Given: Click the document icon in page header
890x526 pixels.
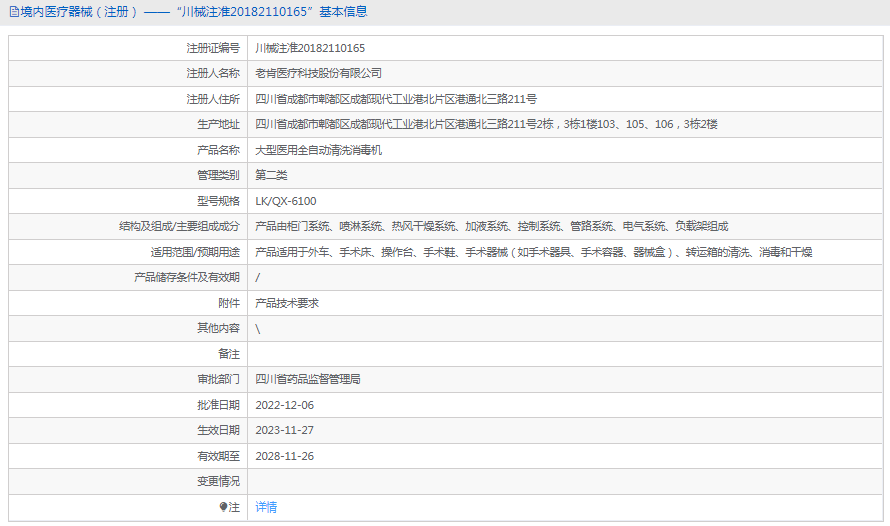Looking at the screenshot, I should click(x=13, y=13).
